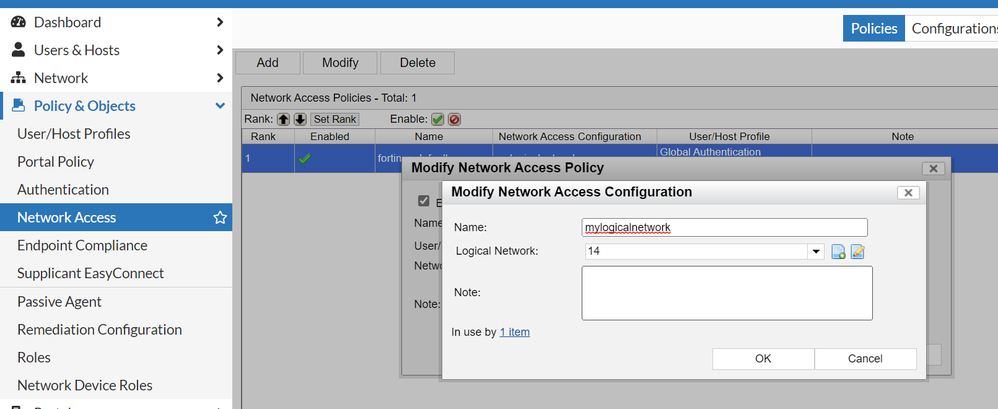The height and width of the screenshot is (409, 998).
Task: Toggle the checkbox in Modify Network Access Policy
Action: (423, 201)
